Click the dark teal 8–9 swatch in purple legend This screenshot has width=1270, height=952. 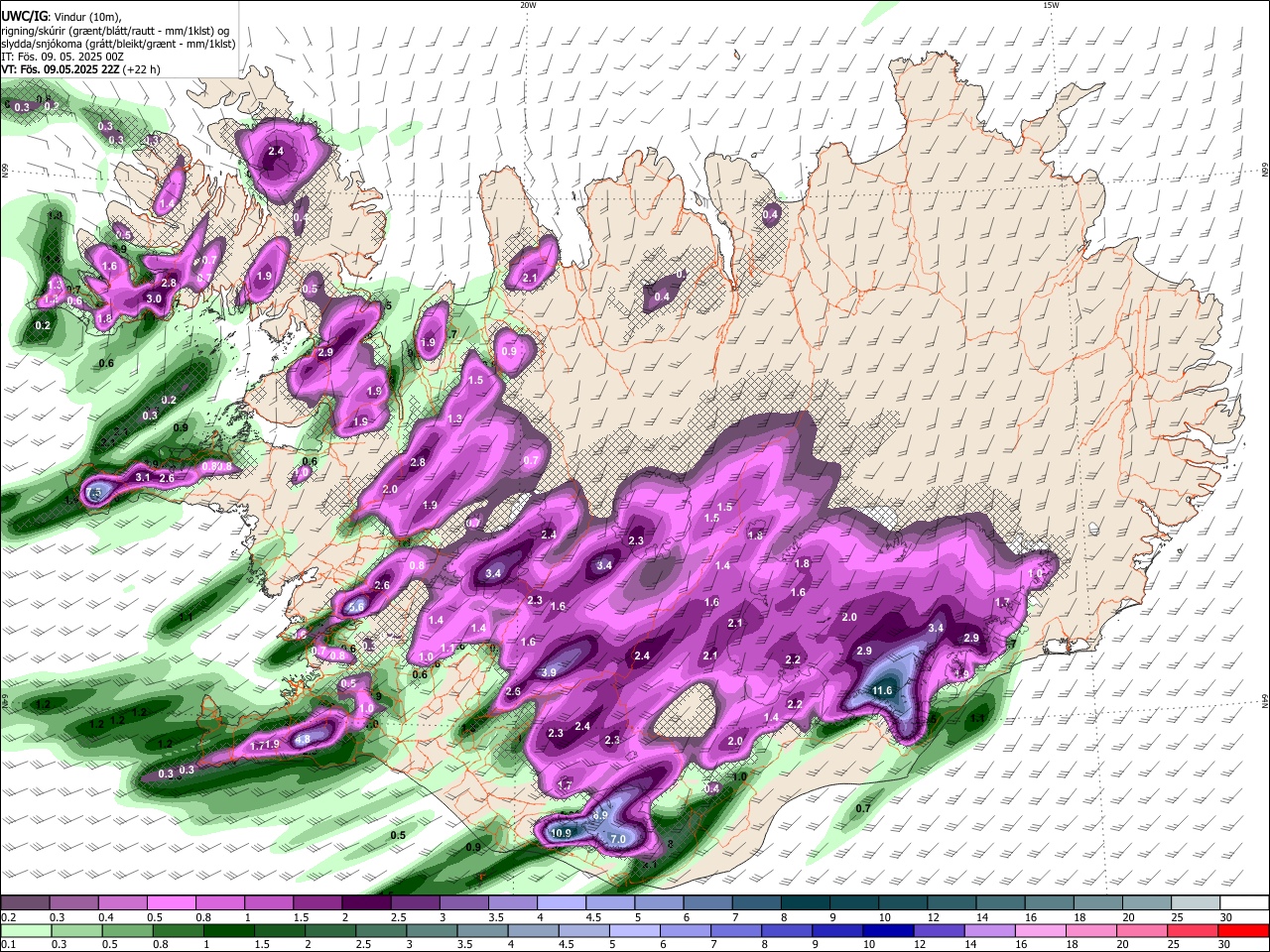[804, 903]
